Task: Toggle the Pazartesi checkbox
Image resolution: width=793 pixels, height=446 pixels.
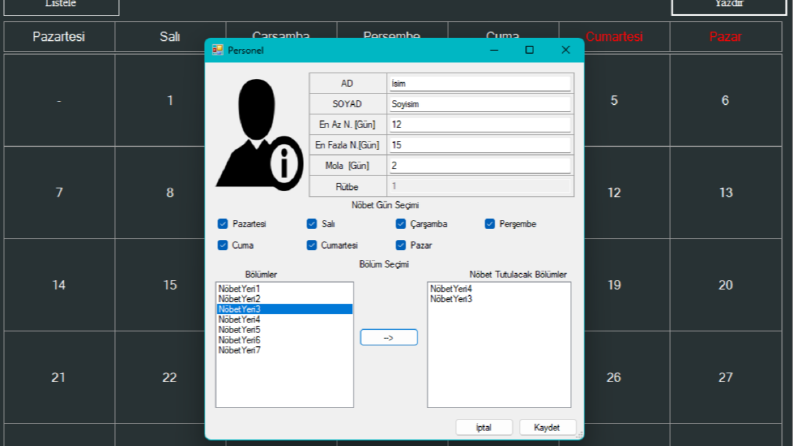Action: (223, 224)
